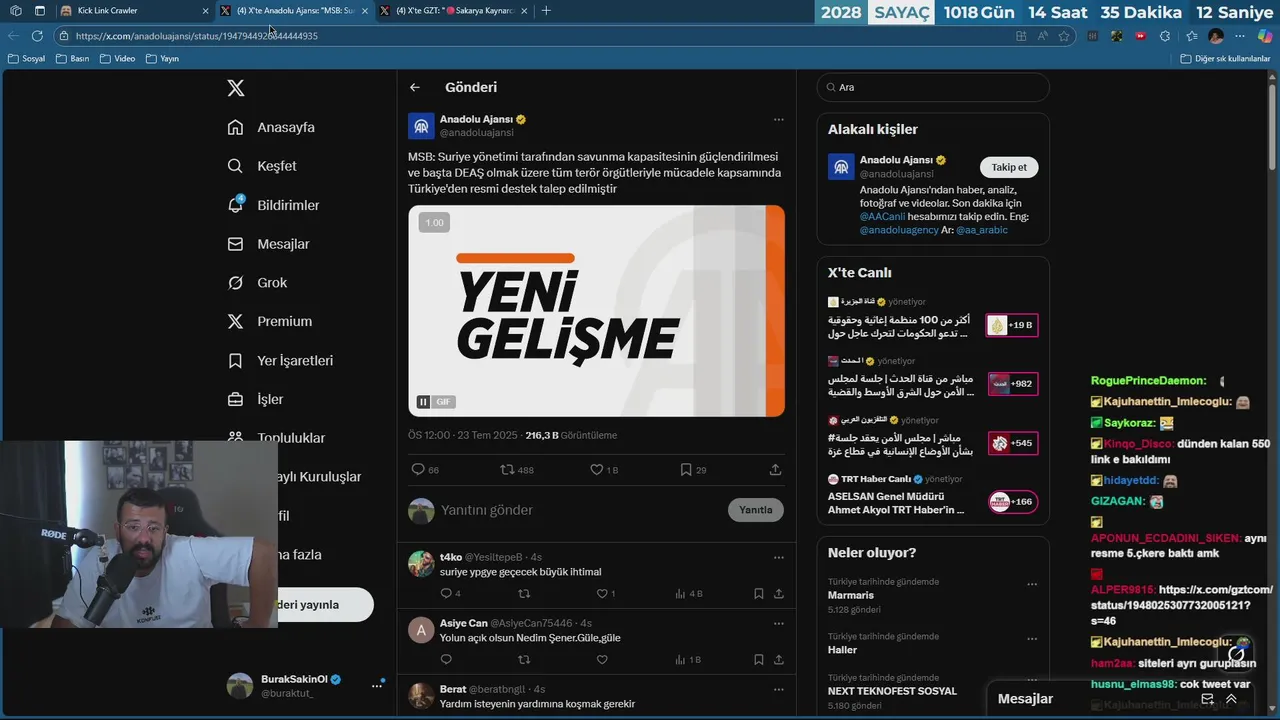Open more options on Anadolu Ajansı post

[x=778, y=120]
